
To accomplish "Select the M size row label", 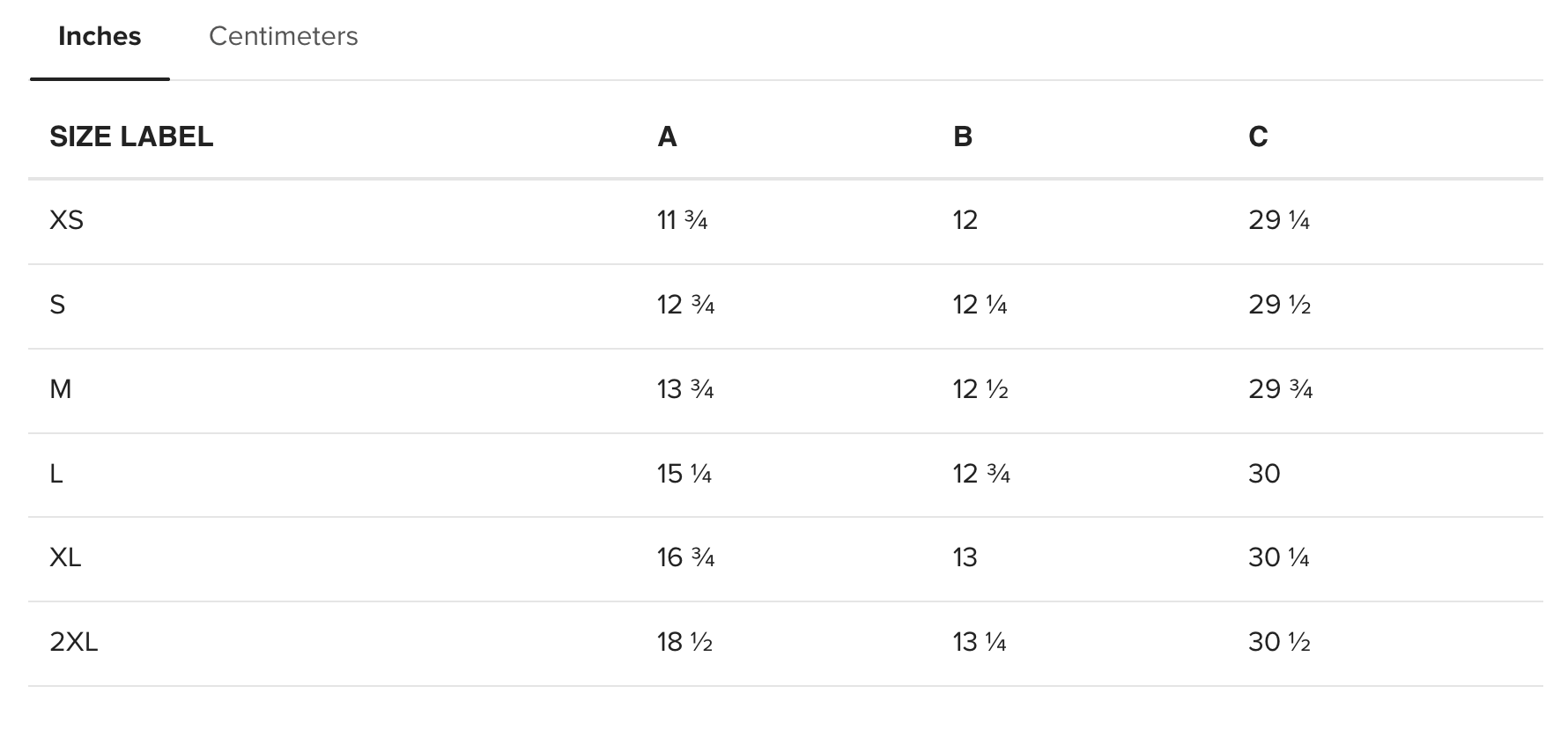I will tap(60, 389).
